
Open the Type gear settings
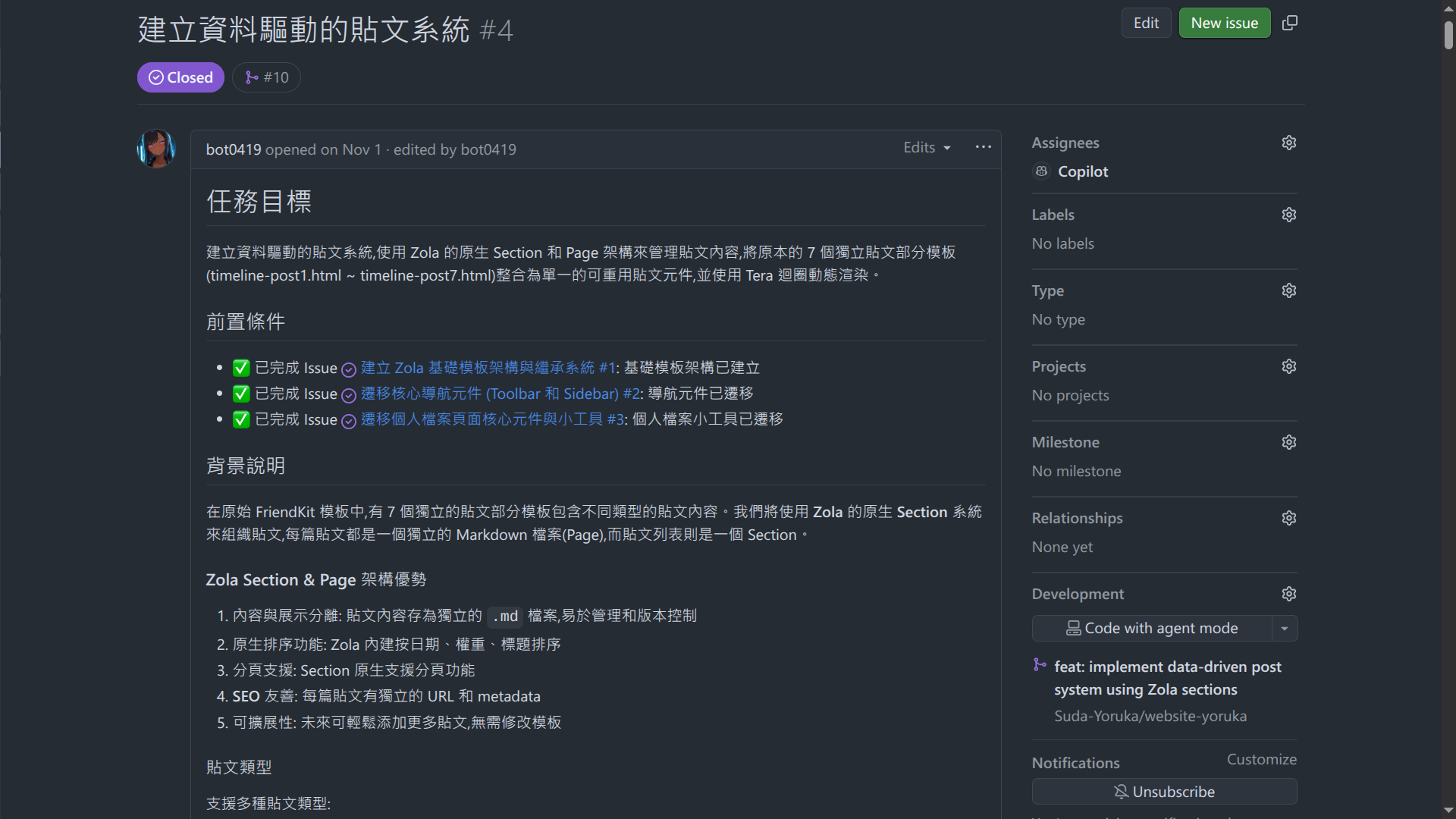click(x=1288, y=290)
